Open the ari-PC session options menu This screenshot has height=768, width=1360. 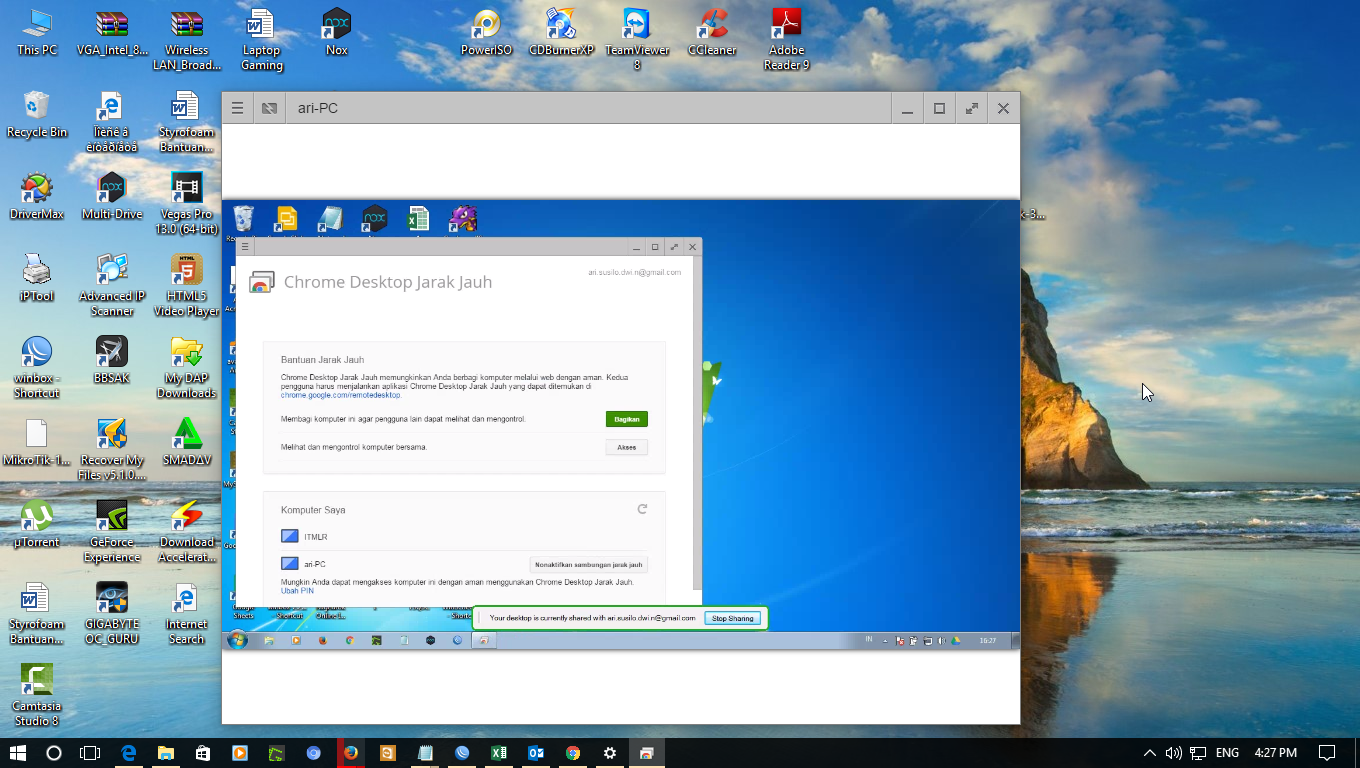pyautogui.click(x=237, y=107)
